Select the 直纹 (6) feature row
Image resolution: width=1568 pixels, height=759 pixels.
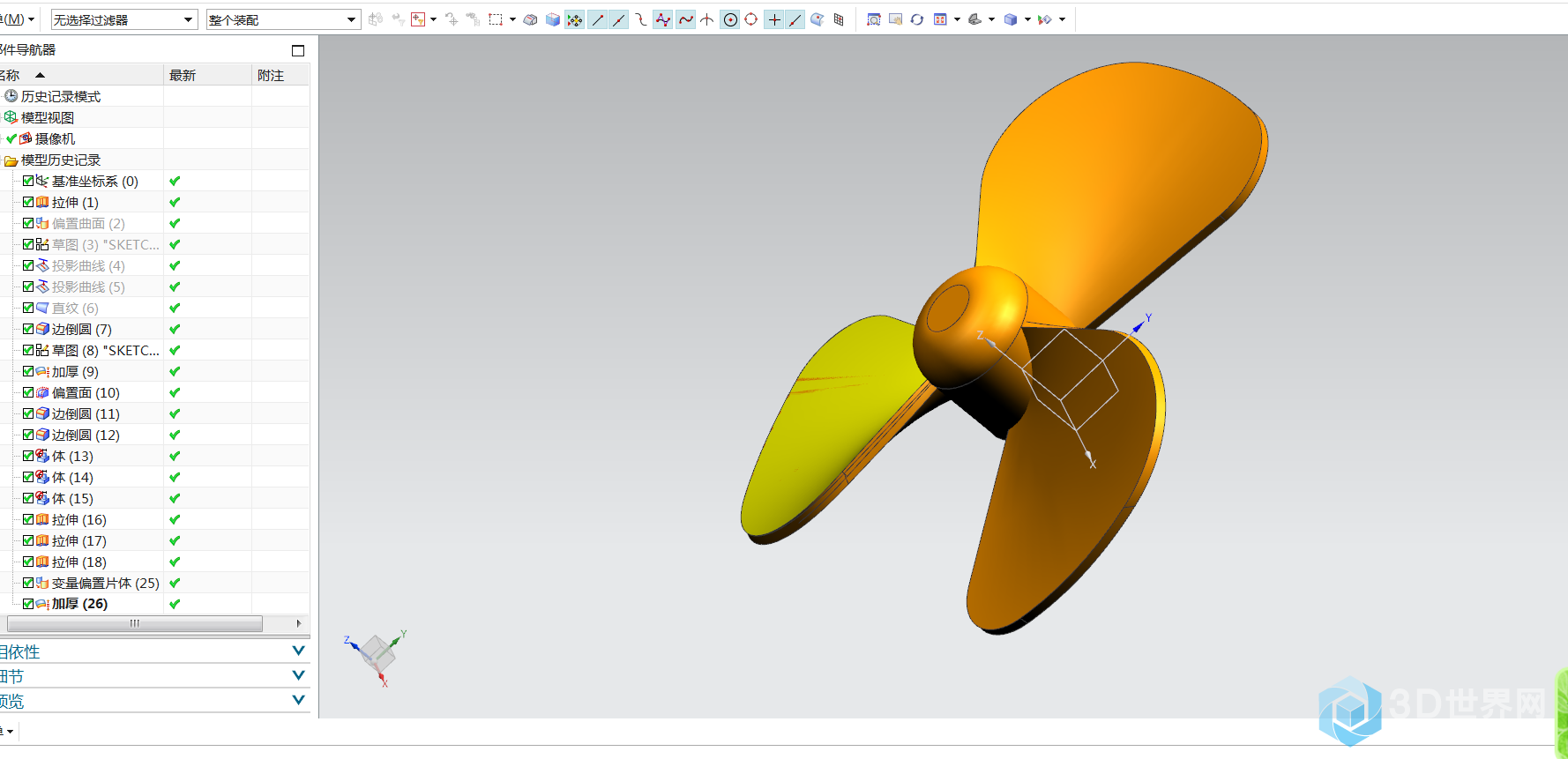75,308
